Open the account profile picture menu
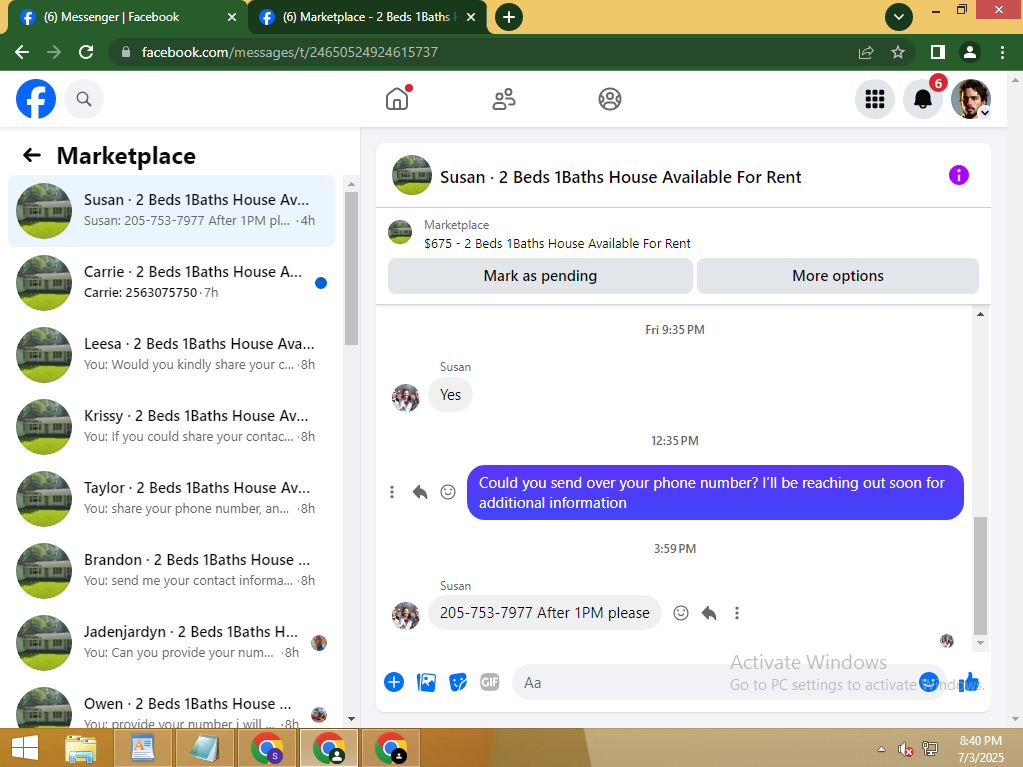1023x767 pixels. point(971,99)
